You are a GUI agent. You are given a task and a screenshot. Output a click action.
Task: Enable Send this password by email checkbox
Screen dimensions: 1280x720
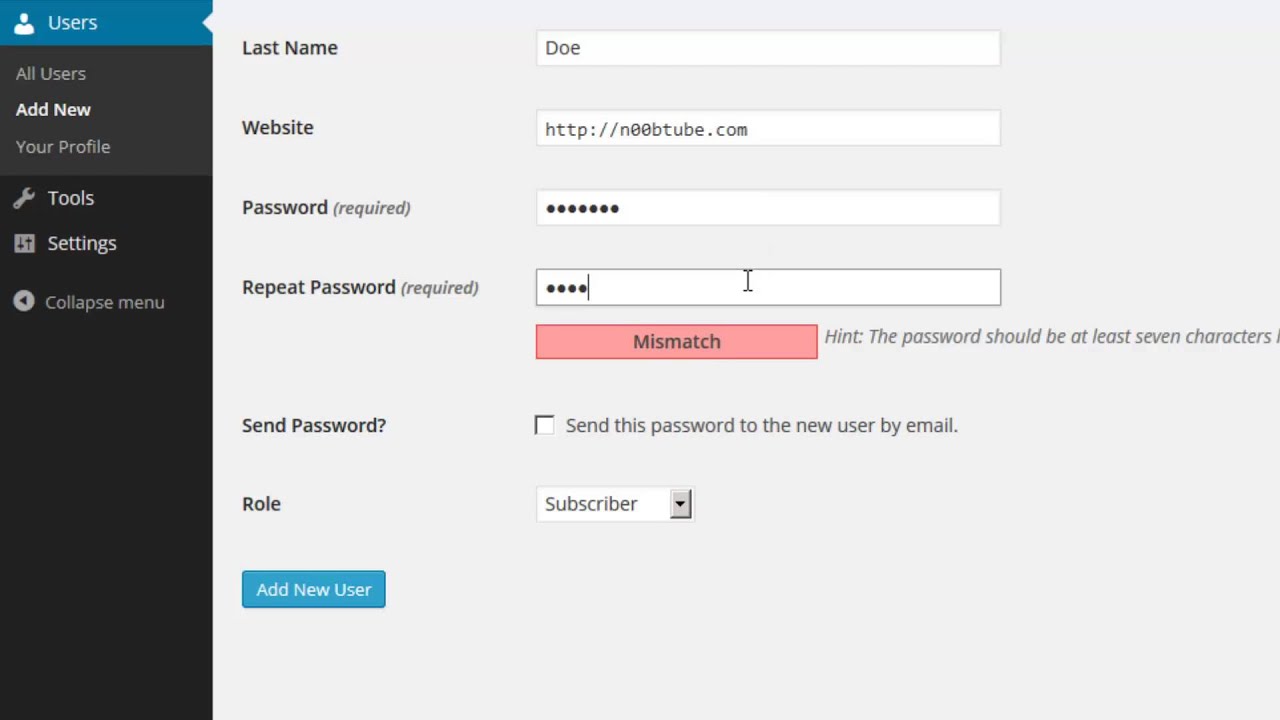tap(544, 425)
